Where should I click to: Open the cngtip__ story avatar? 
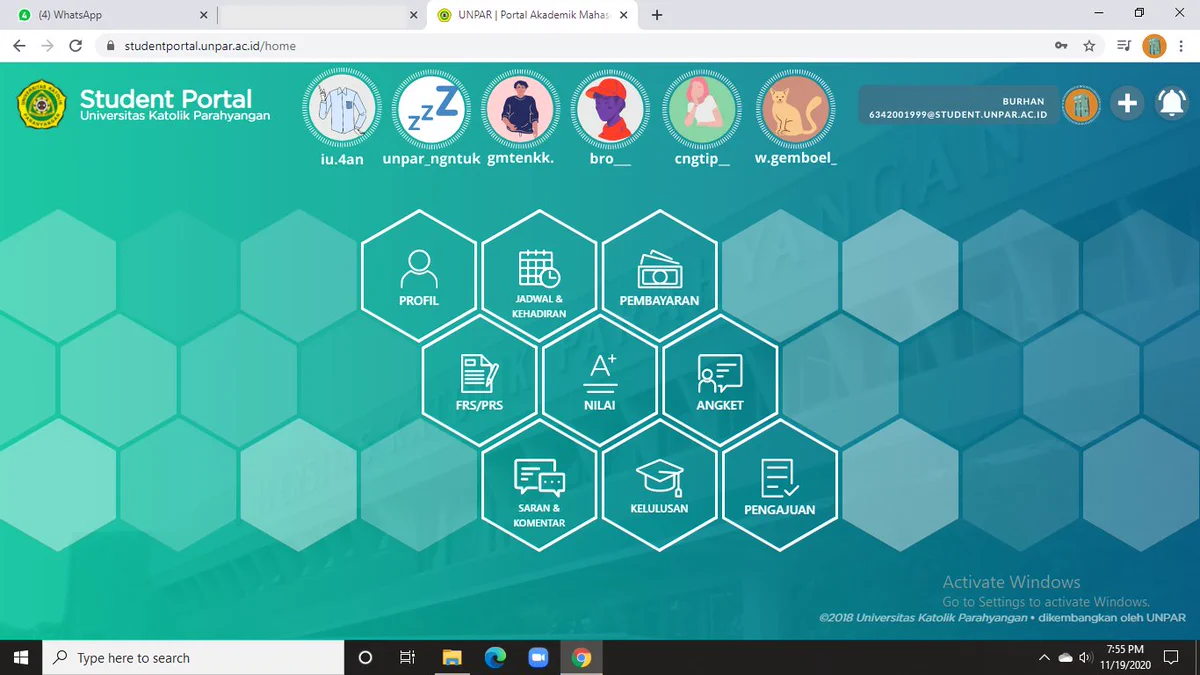point(702,108)
